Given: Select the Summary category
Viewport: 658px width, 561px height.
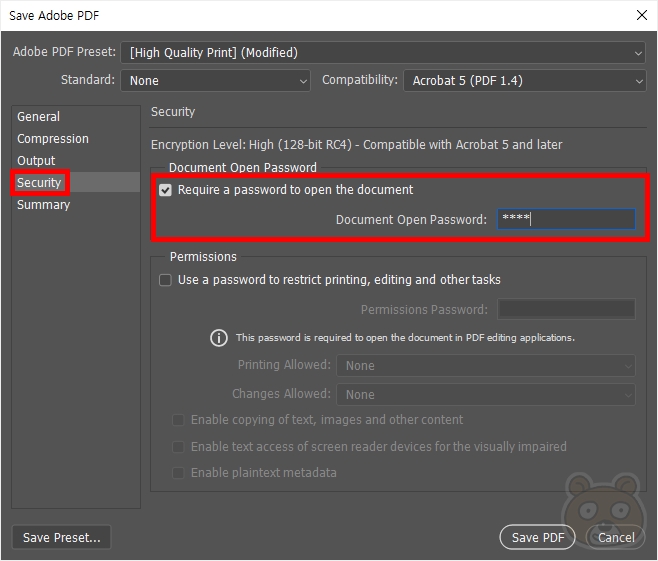Looking at the screenshot, I should tap(43, 205).
